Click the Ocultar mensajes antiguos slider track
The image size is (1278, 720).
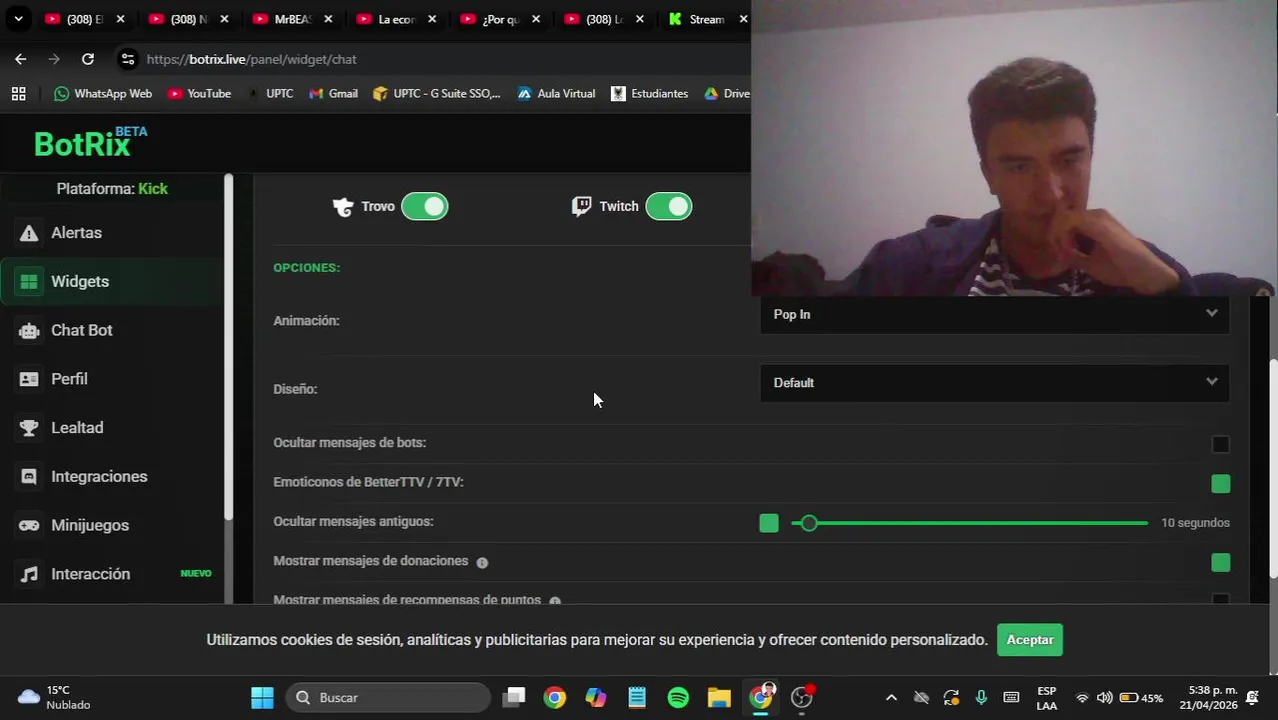coord(969,523)
